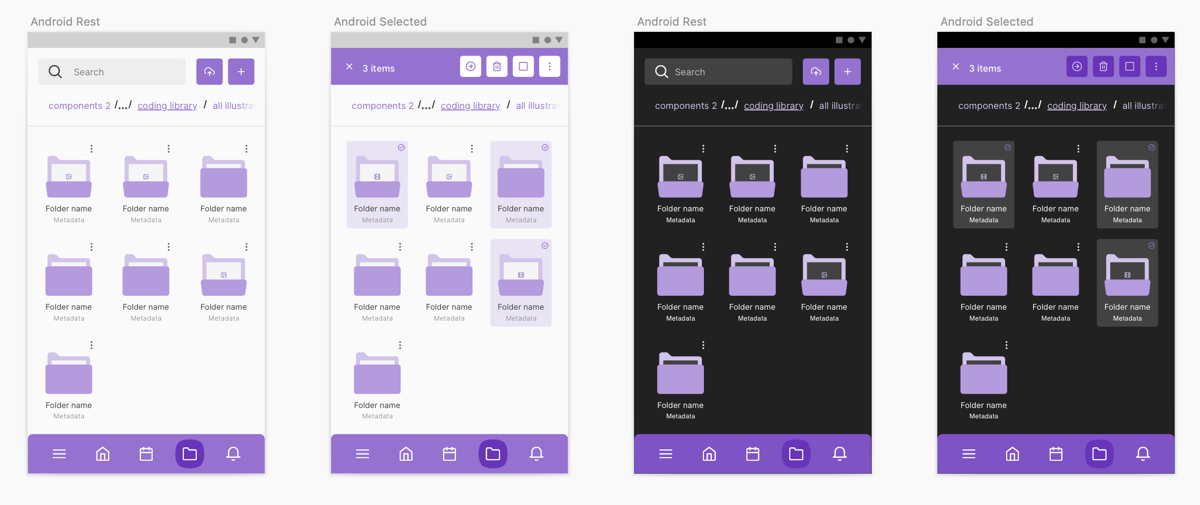
Task: Click 'components 2' breadcrumb in dark Selected mockup
Action: [x=989, y=105]
